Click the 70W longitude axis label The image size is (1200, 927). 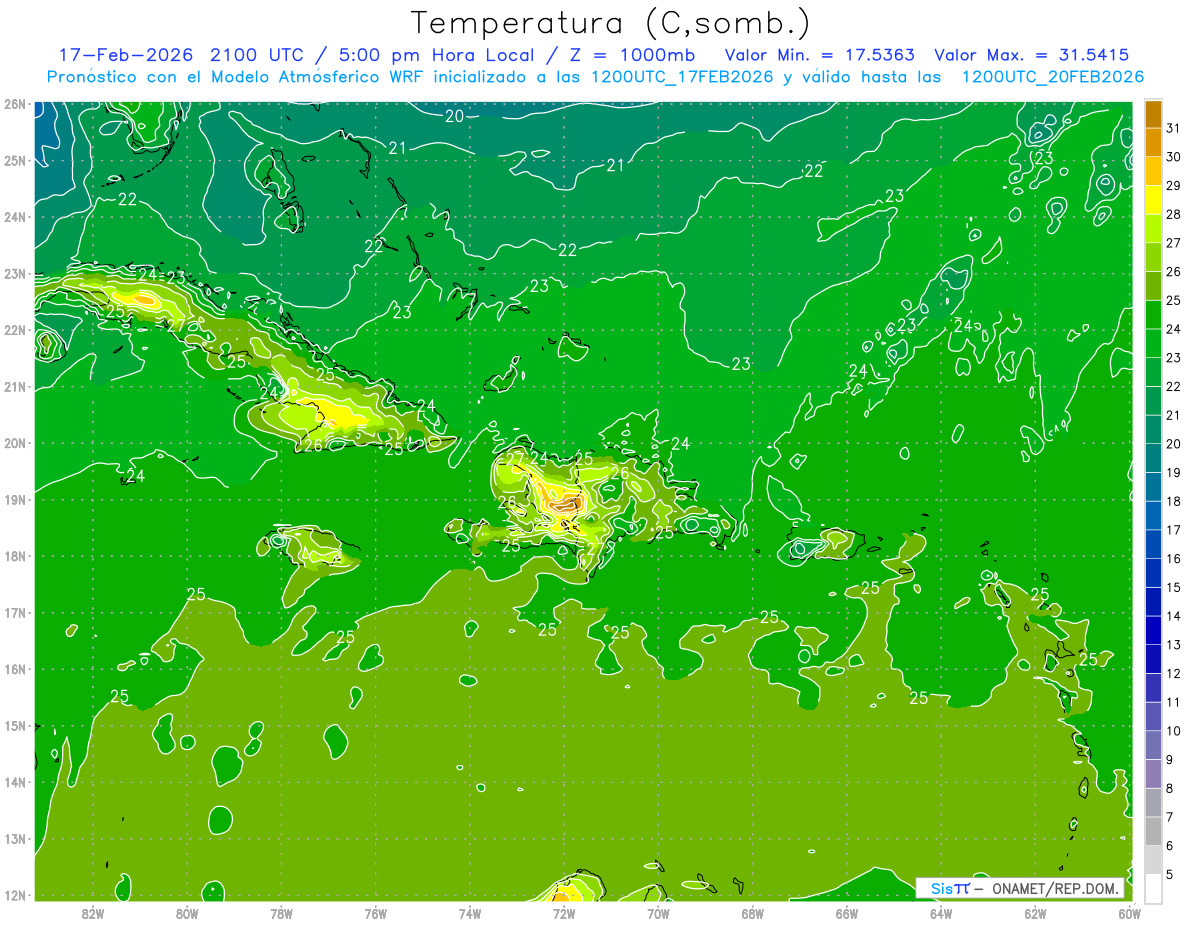click(658, 913)
